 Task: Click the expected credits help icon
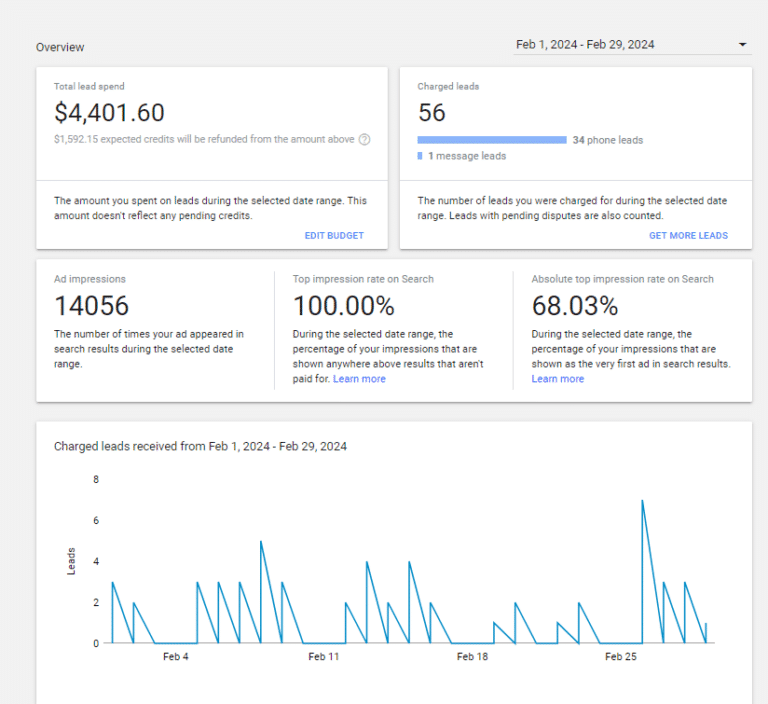364,140
